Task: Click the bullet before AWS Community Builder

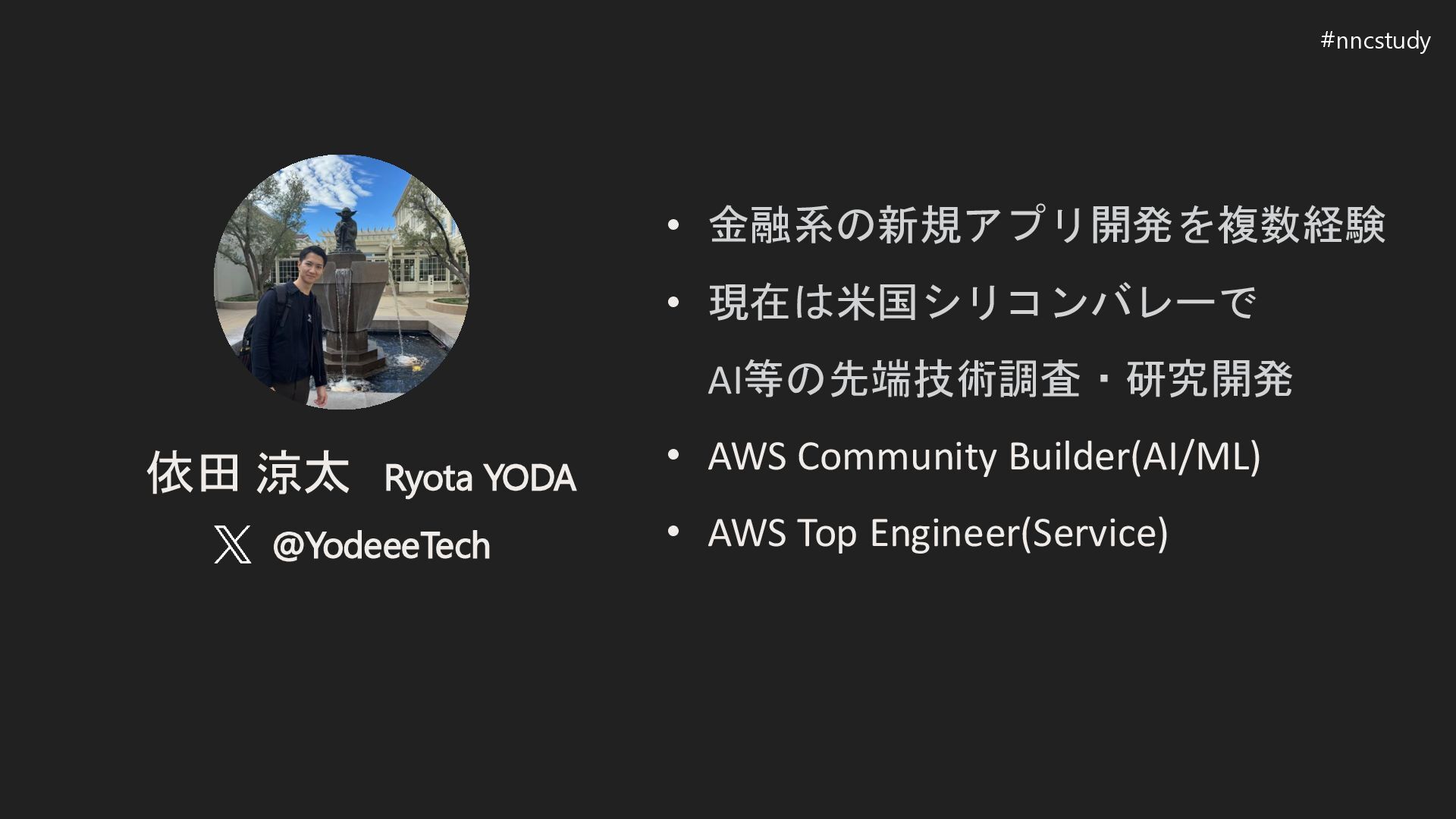Action: [673, 455]
